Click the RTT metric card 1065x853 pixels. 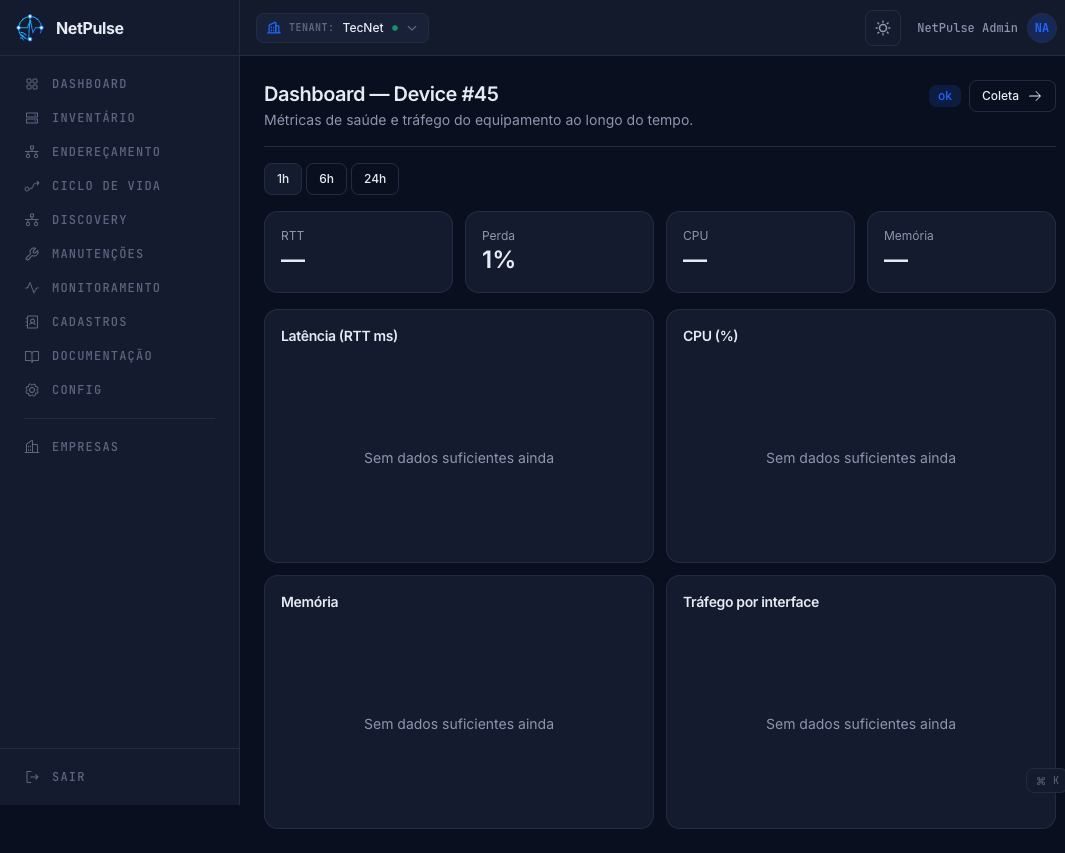pyautogui.click(x=359, y=252)
